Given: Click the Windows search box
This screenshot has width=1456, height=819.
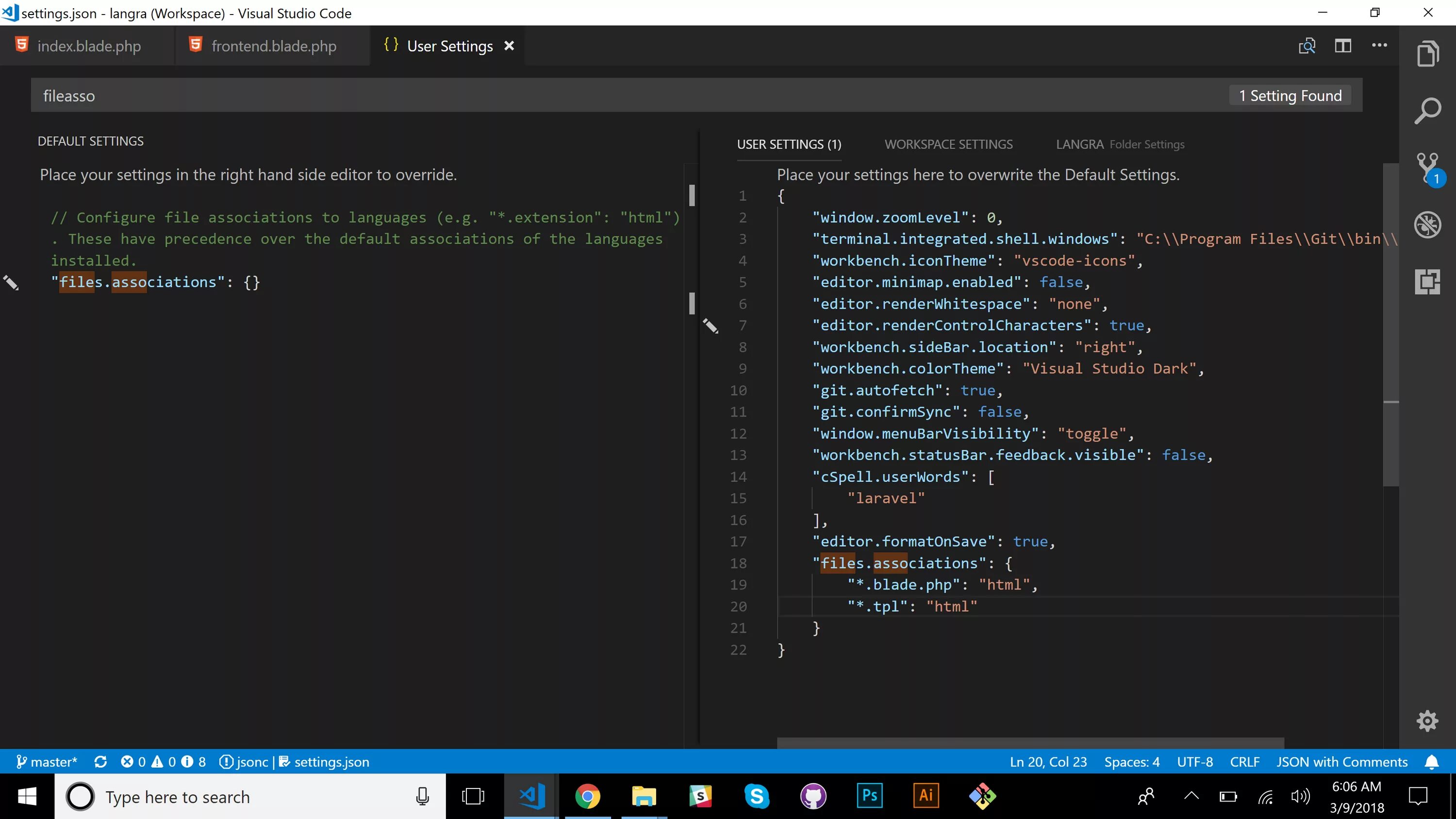Looking at the screenshot, I should point(250,796).
